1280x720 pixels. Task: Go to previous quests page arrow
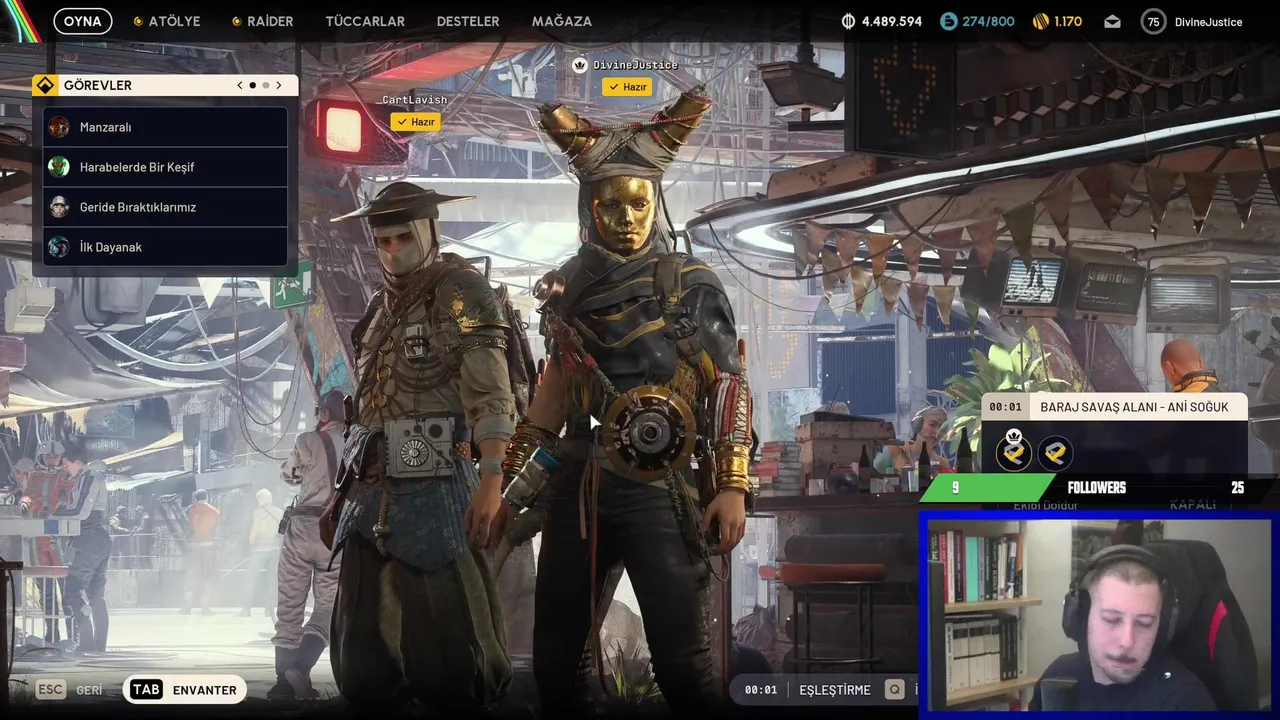pyautogui.click(x=240, y=85)
